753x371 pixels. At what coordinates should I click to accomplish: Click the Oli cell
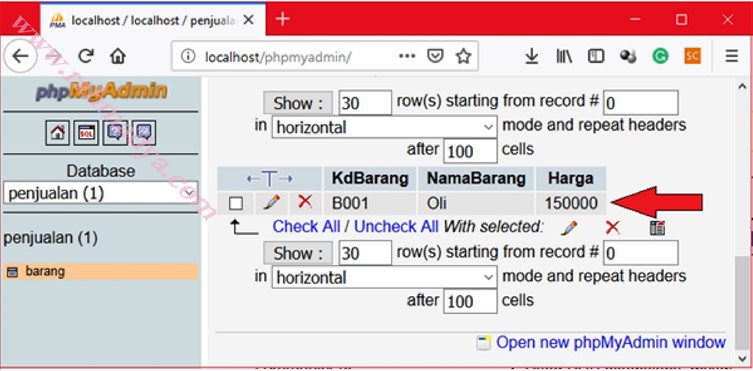click(x=476, y=203)
